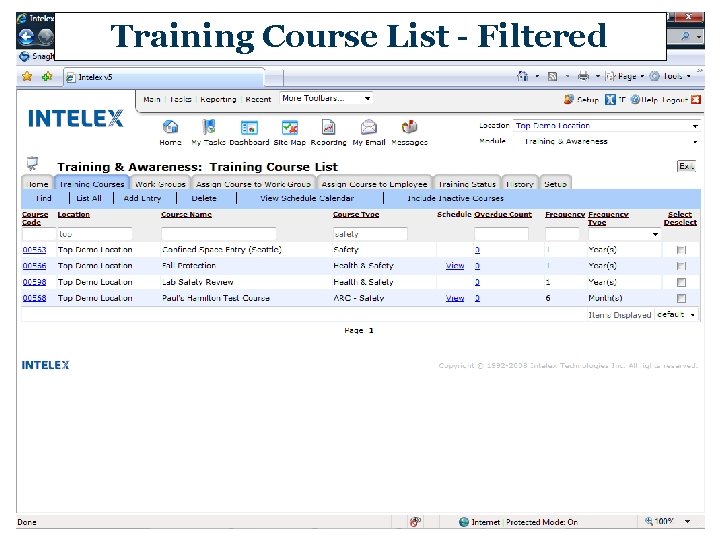Open the Site Map icon
This screenshot has height=540, width=720.
[x=290, y=127]
